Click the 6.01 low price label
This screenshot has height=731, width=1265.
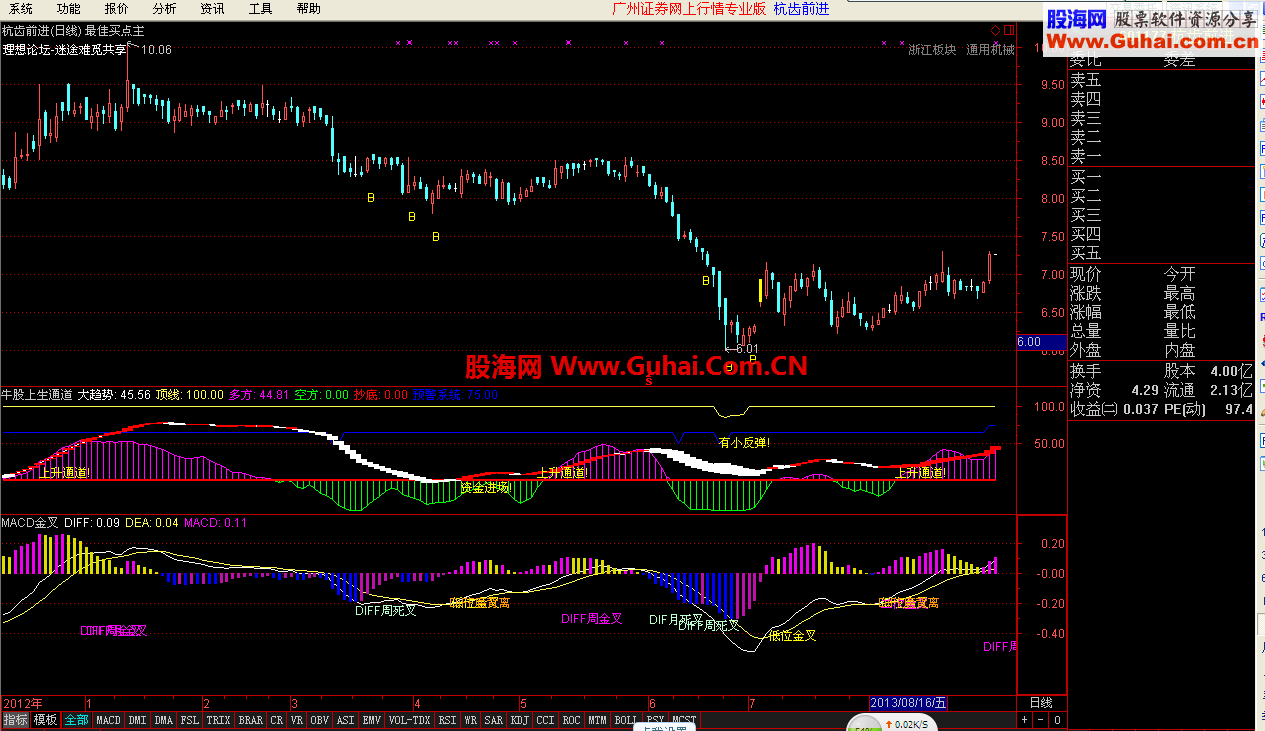coord(747,349)
